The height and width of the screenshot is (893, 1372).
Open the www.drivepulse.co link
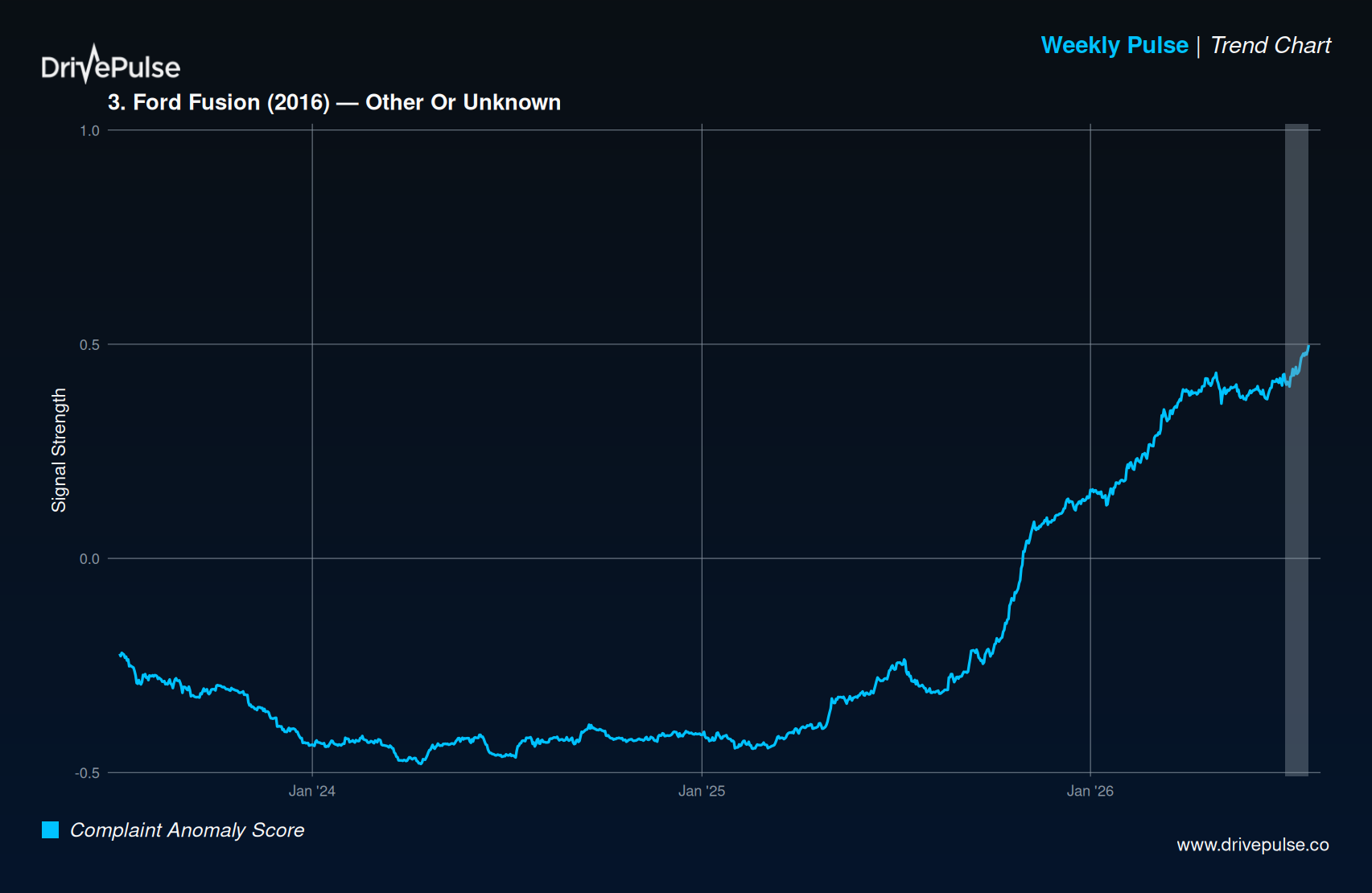coord(1253,845)
